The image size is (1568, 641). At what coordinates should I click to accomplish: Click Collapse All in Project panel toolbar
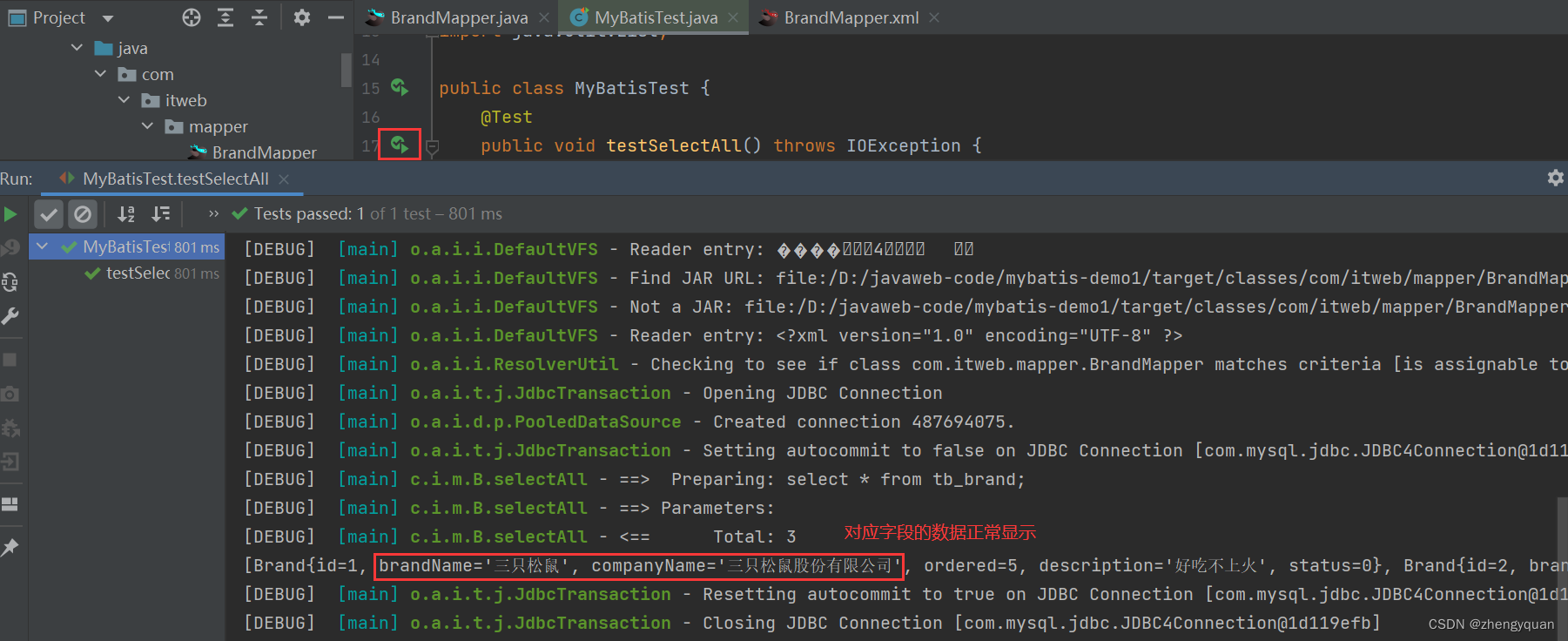coord(259,17)
